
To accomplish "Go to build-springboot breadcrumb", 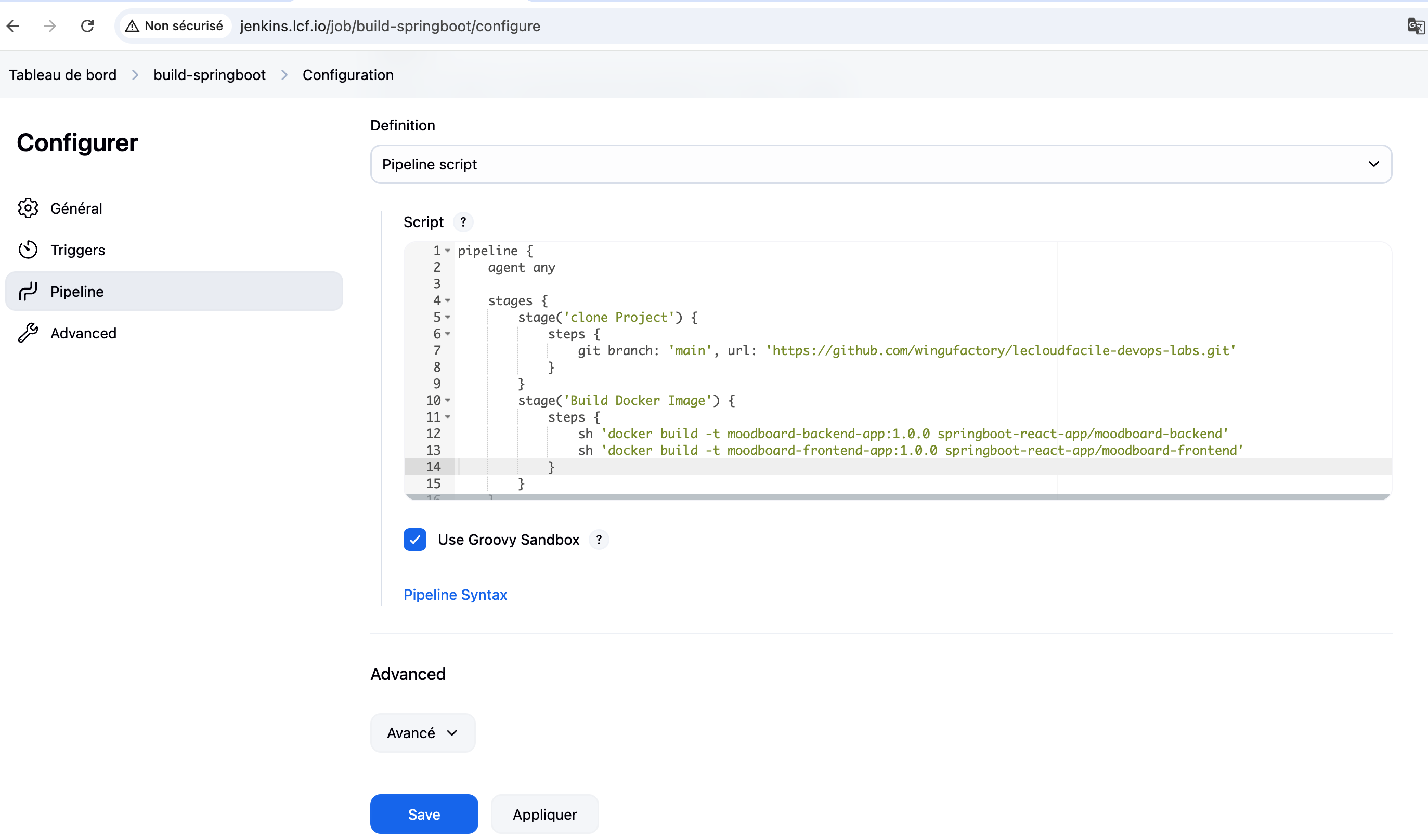I will click(x=209, y=75).
